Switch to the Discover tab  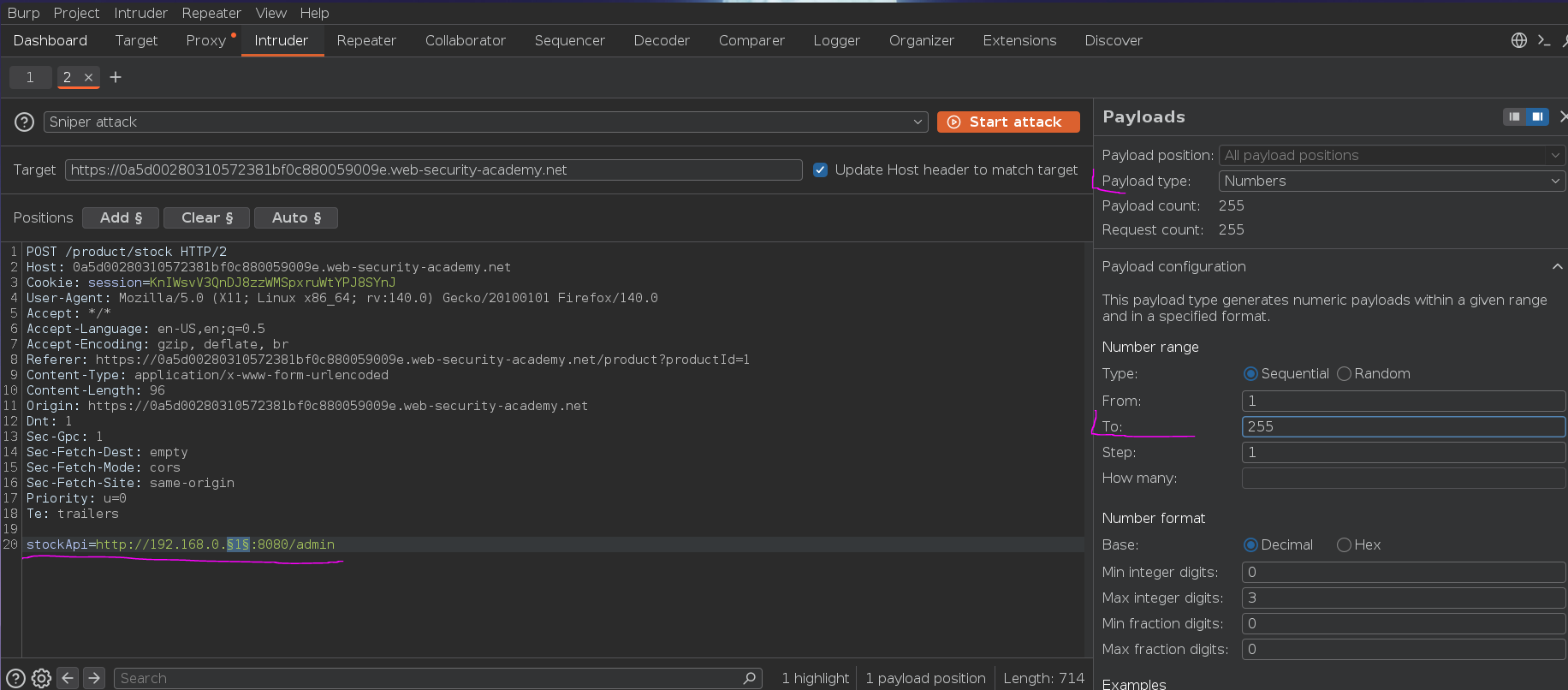1113,40
